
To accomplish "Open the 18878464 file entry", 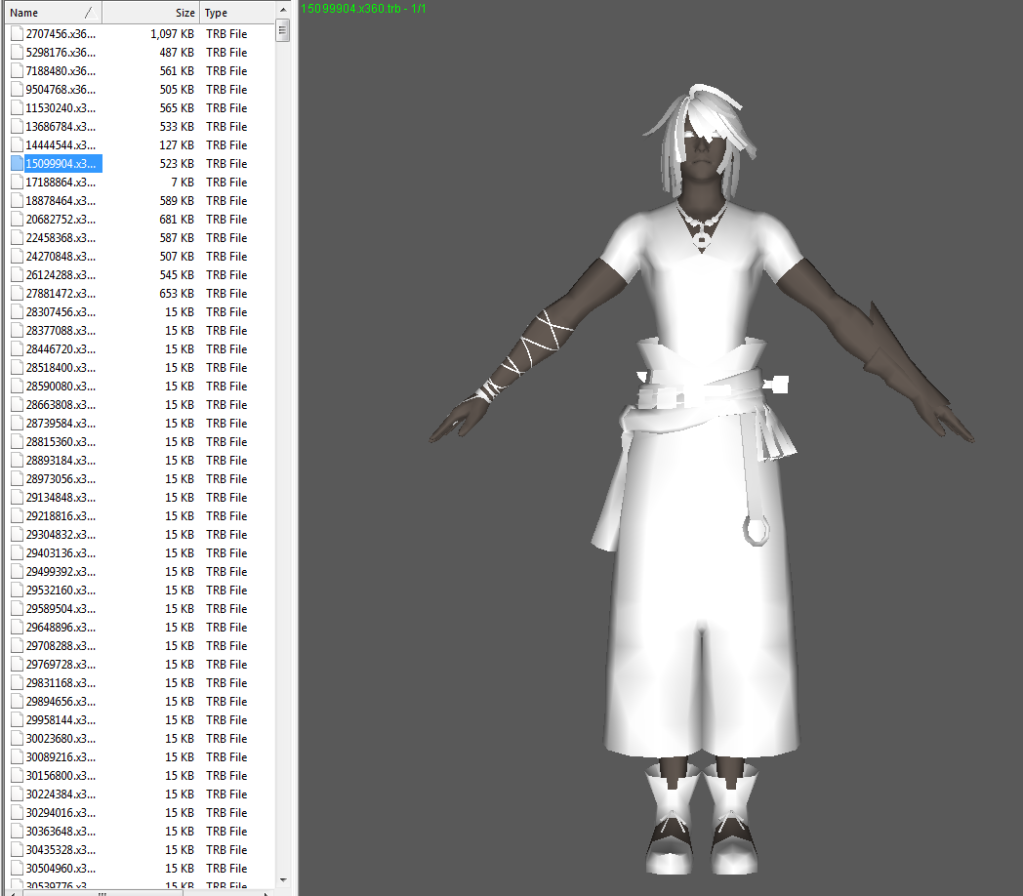I will pyautogui.click(x=60, y=200).
